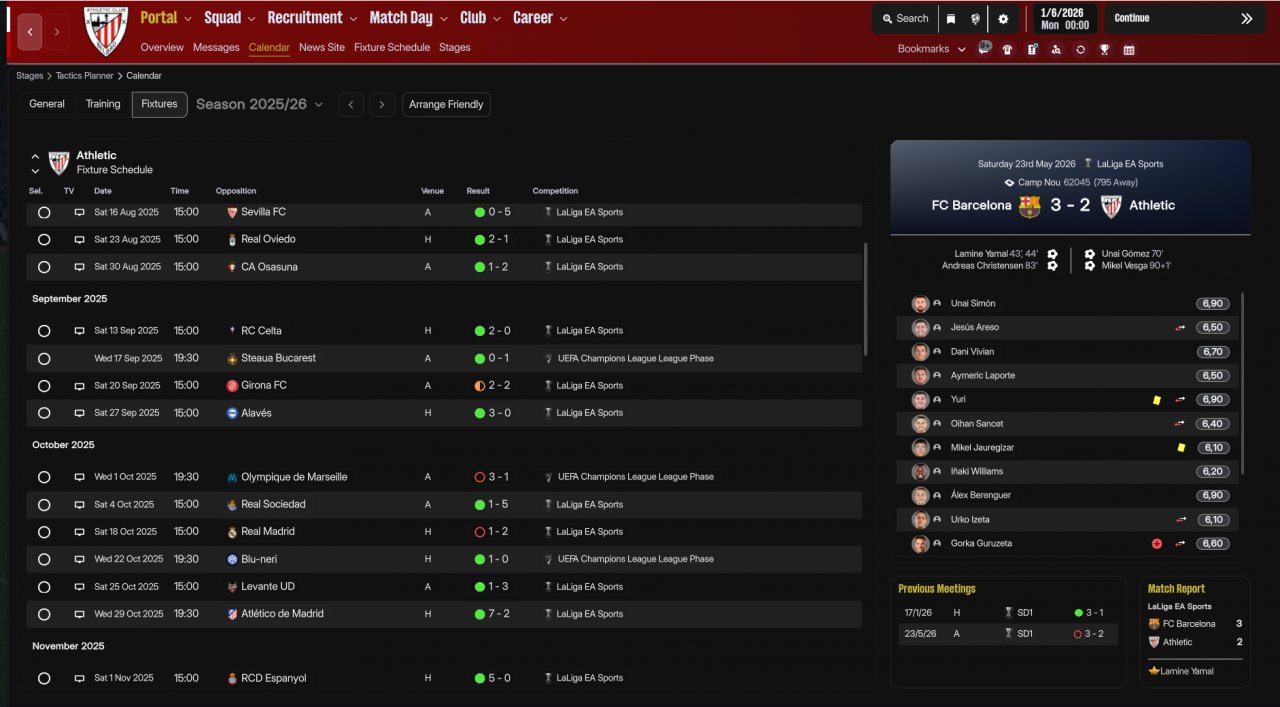Screen dimensions: 1280x707
Task: Select the Real Madrid fixture radio circle
Action: [x=44, y=532]
